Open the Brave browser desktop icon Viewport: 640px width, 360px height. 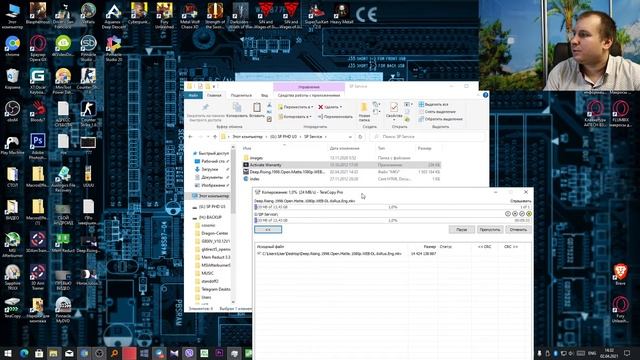click(x=620, y=274)
